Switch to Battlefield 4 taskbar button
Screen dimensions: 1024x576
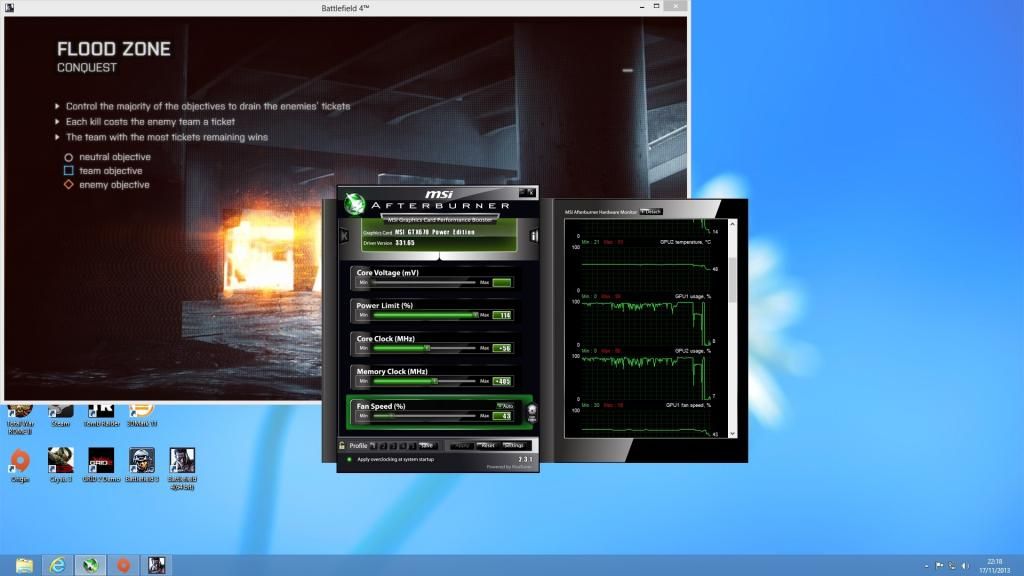coord(156,566)
